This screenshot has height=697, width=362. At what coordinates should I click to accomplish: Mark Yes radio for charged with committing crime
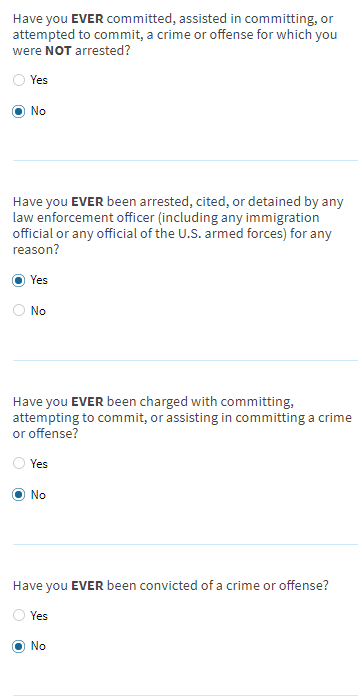coord(19,464)
